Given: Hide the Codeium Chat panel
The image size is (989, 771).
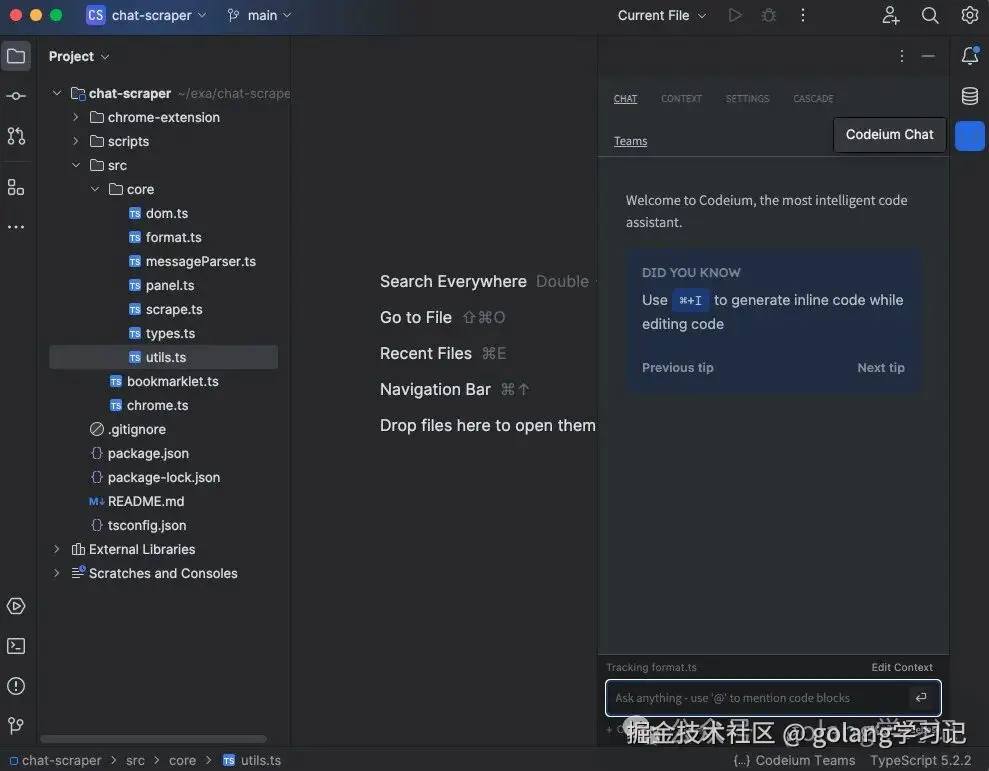Looking at the screenshot, I should [x=928, y=56].
